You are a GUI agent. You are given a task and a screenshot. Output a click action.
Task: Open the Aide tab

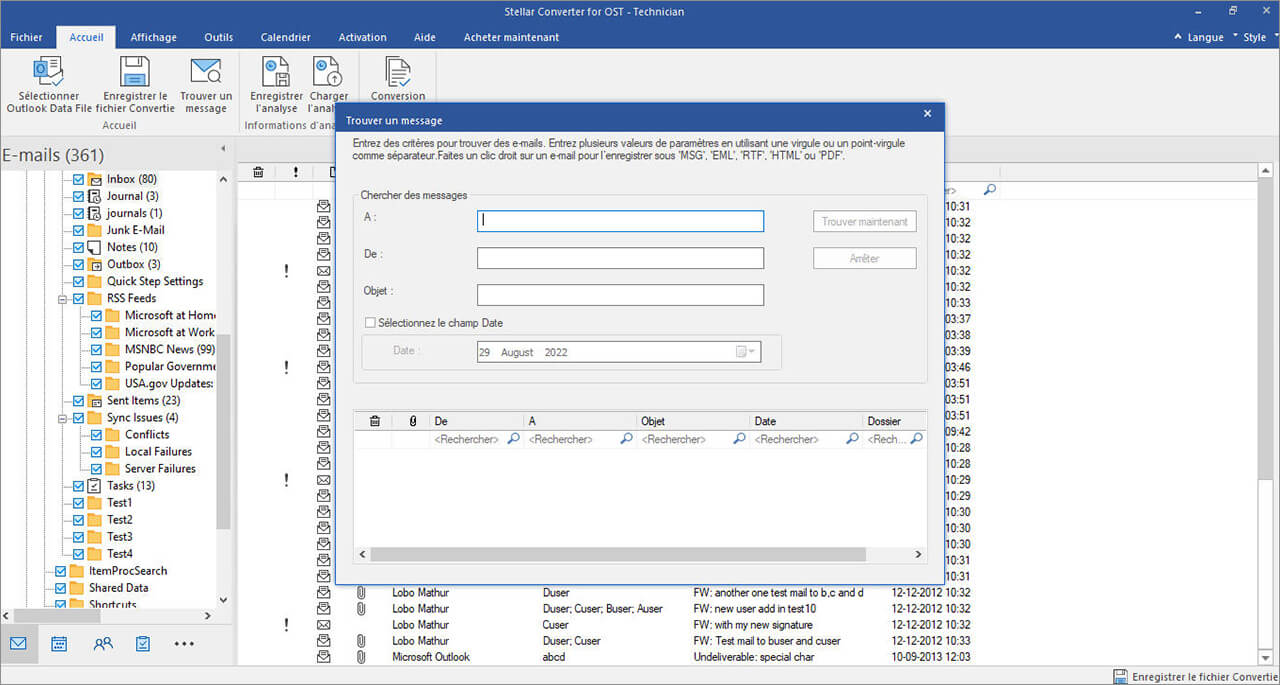click(424, 37)
